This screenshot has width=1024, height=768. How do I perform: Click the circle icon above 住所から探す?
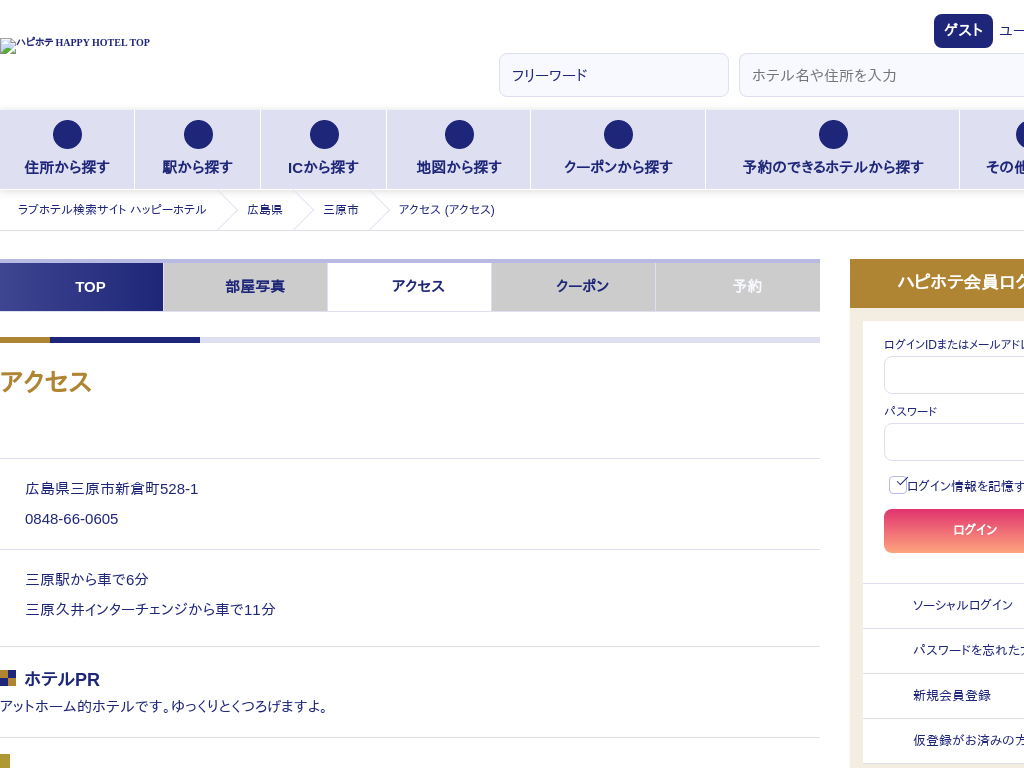[67, 135]
